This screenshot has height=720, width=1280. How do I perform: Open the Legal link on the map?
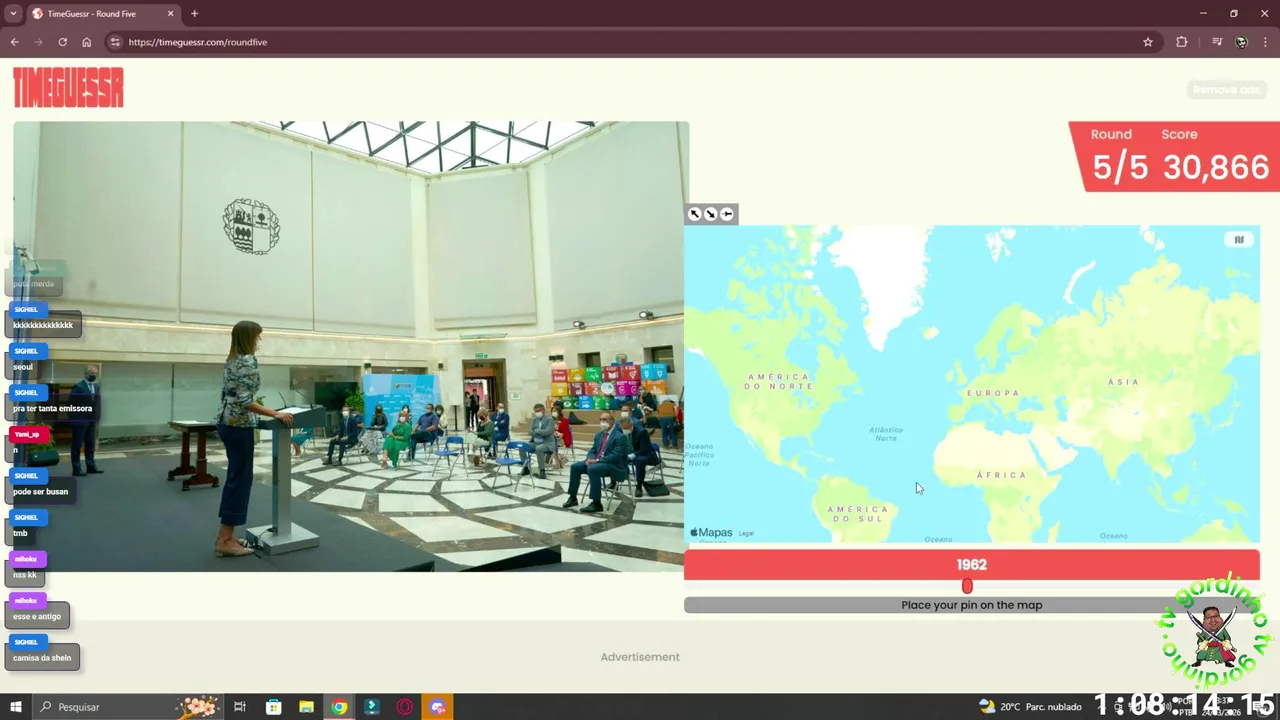tap(746, 534)
